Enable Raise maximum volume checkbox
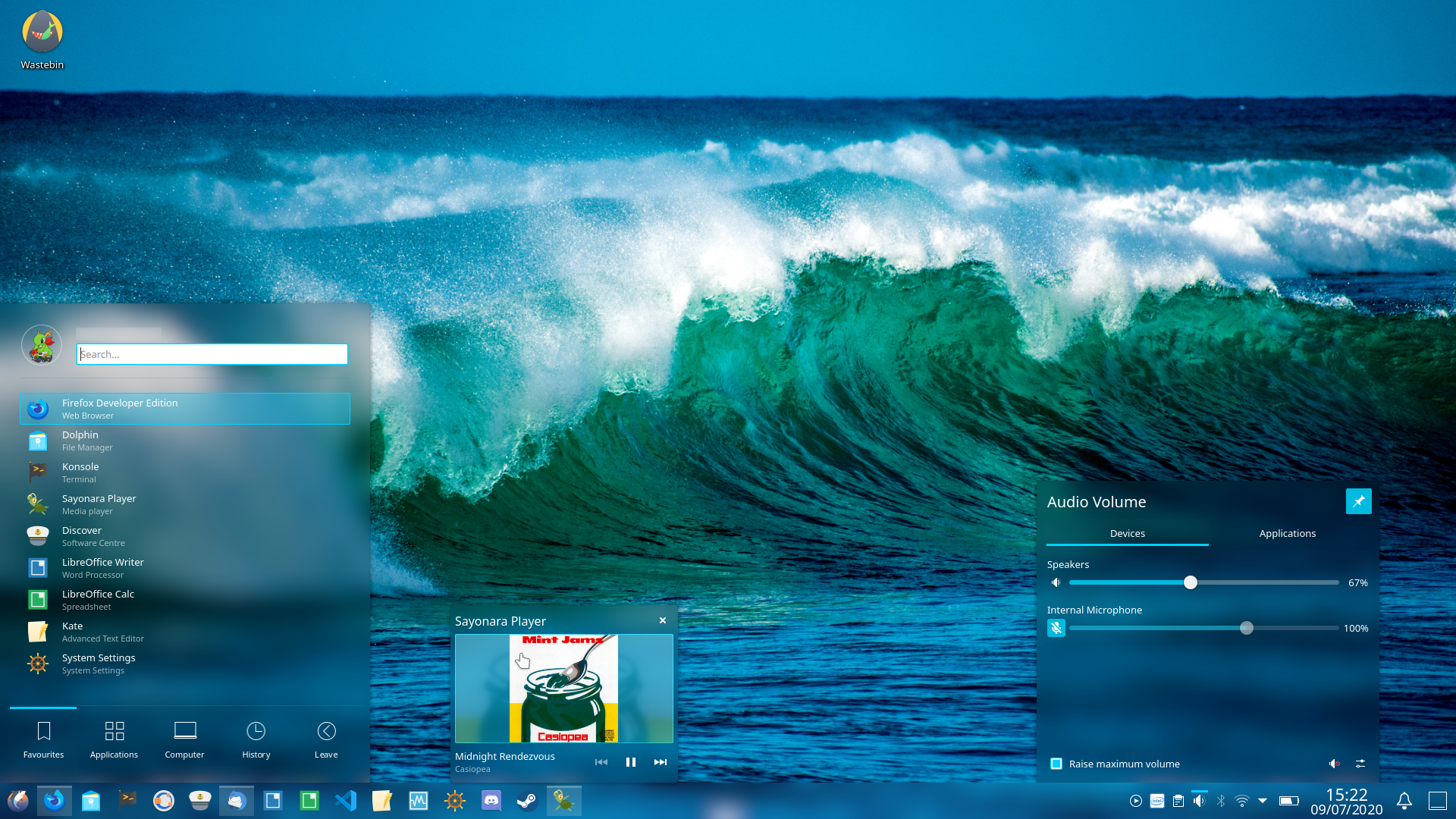The height and width of the screenshot is (819, 1456). pos(1056,764)
